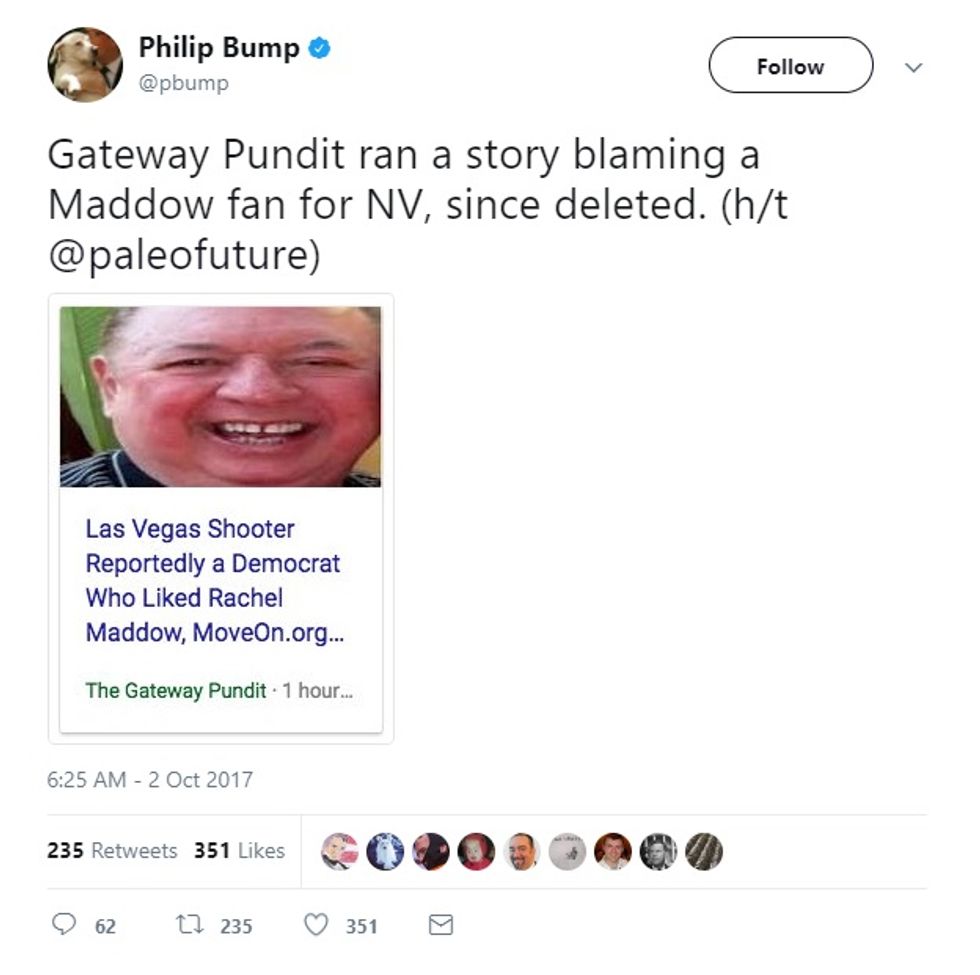Enlarge the smiling man article image
Image resolution: width=980 pixels, height=975 pixels.
[x=220, y=396]
